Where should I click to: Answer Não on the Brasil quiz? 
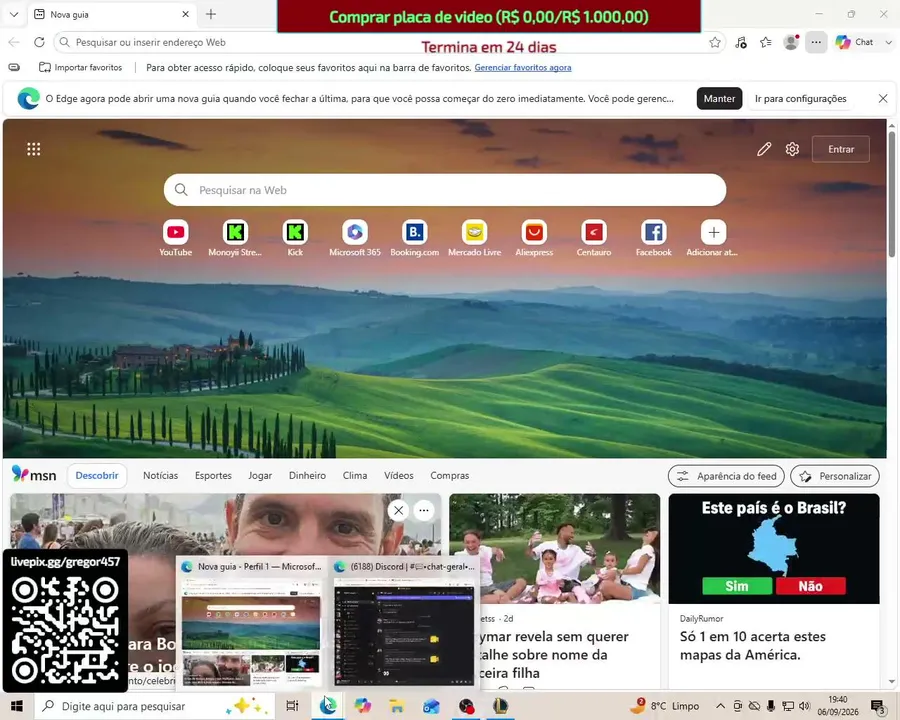810,586
